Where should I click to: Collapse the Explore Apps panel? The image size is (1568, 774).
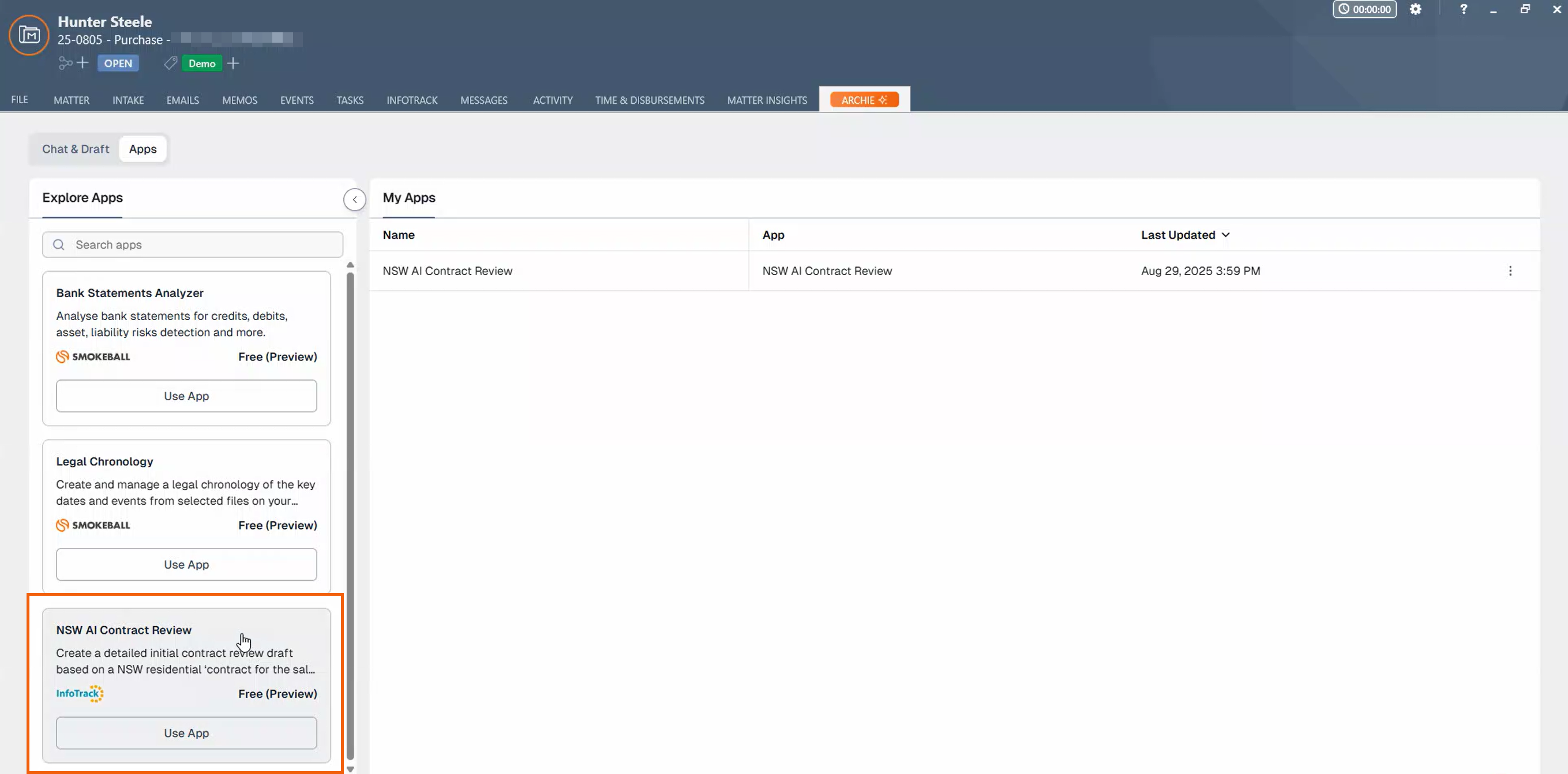(x=354, y=200)
